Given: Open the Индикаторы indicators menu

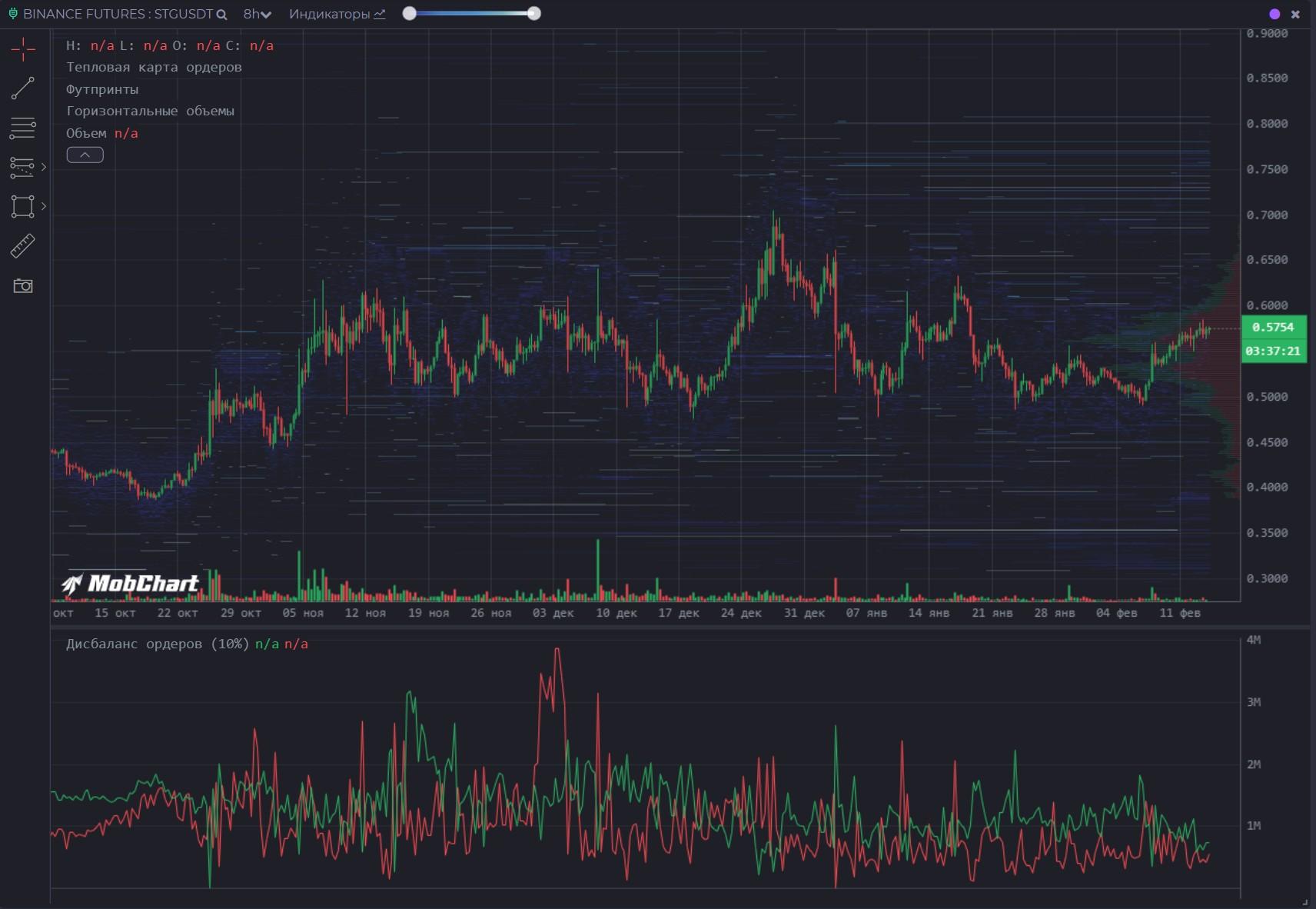Looking at the screenshot, I should pyautogui.click(x=337, y=14).
